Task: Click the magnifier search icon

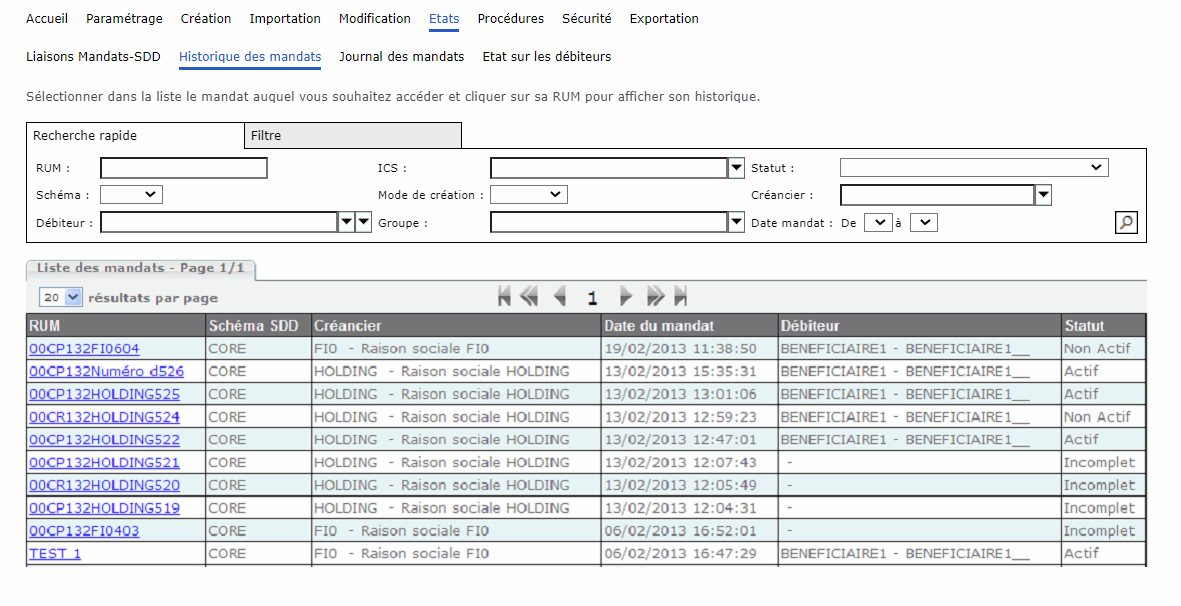Action: pos(1126,222)
